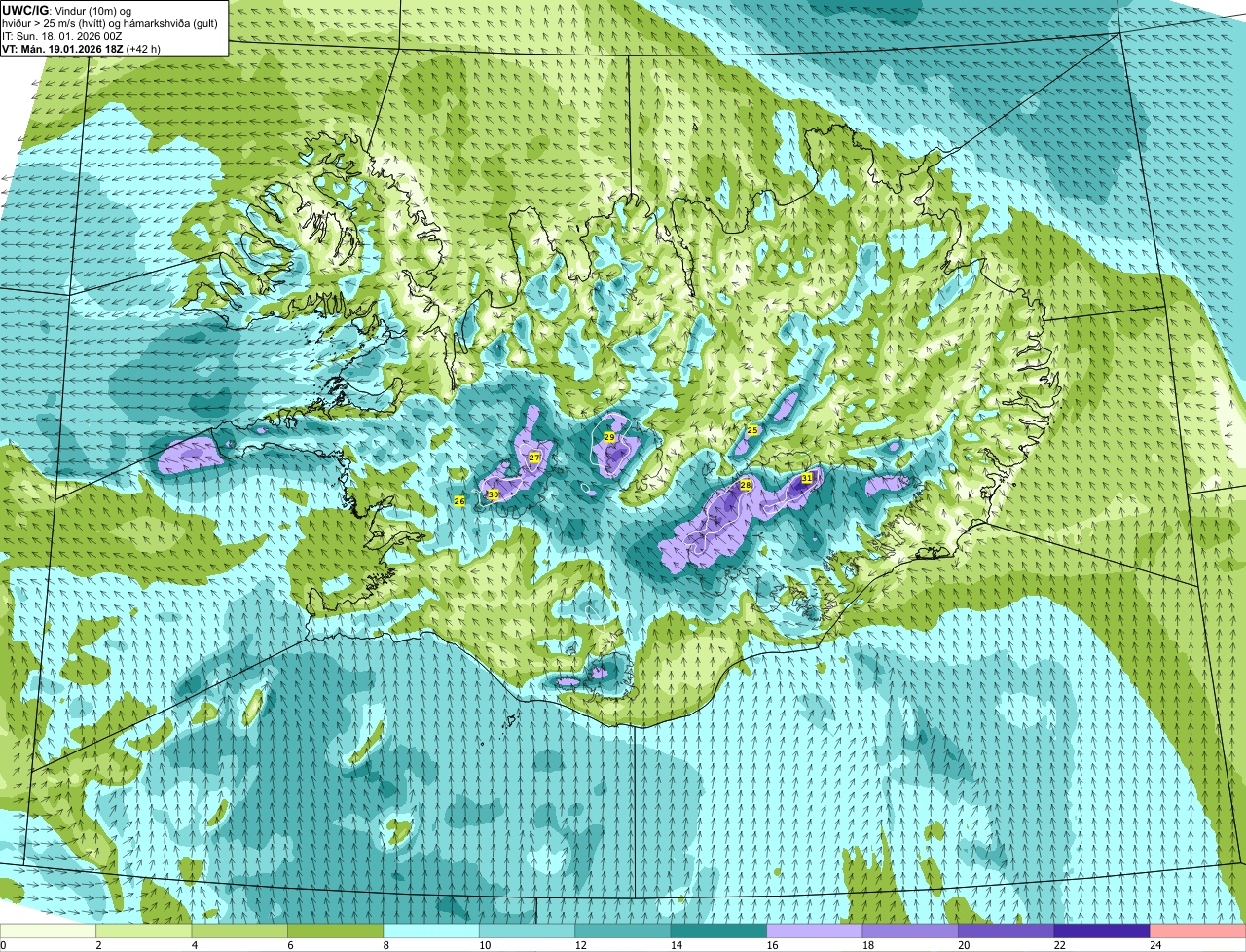Image resolution: width=1246 pixels, height=952 pixels.
Task: Click the legend tick label 0
Action: click(3, 945)
